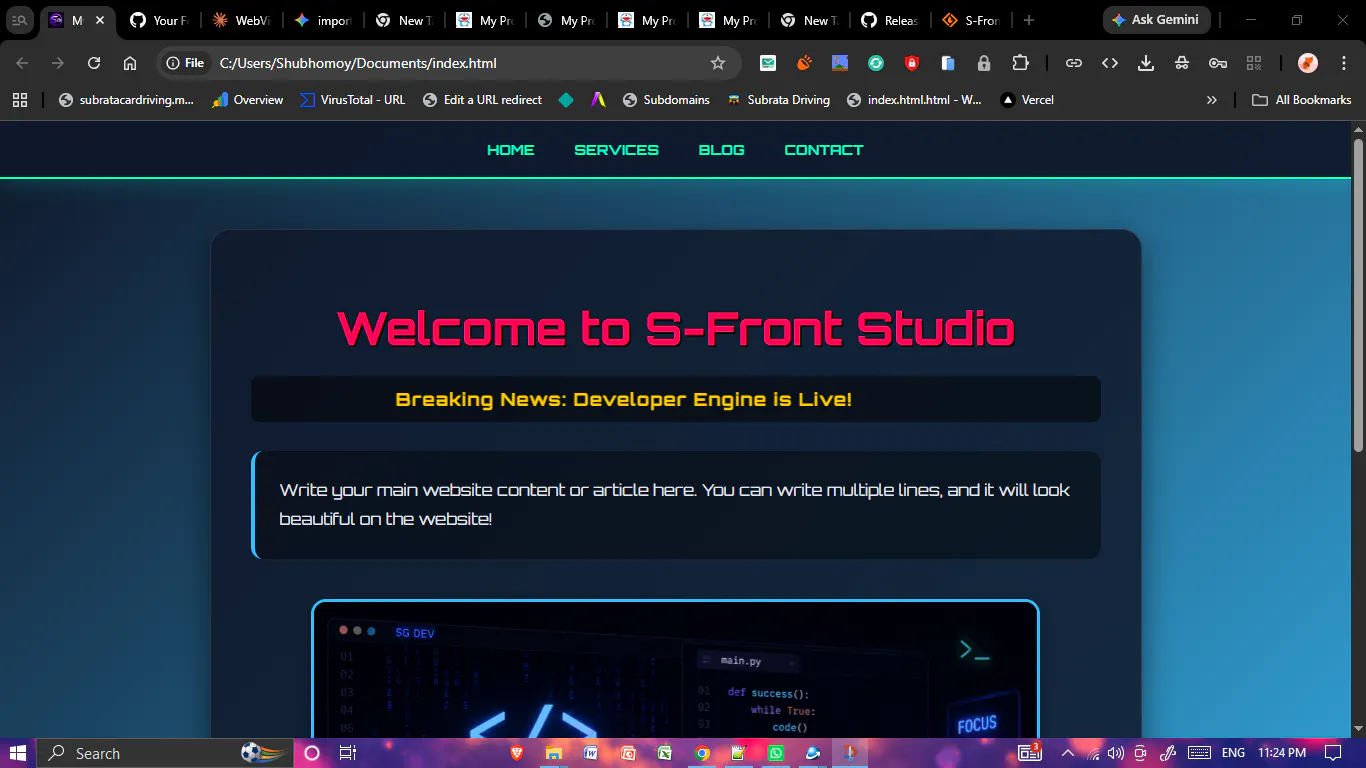The width and height of the screenshot is (1366, 768).
Task: Show hidden system tray icons
Action: (x=1068, y=753)
